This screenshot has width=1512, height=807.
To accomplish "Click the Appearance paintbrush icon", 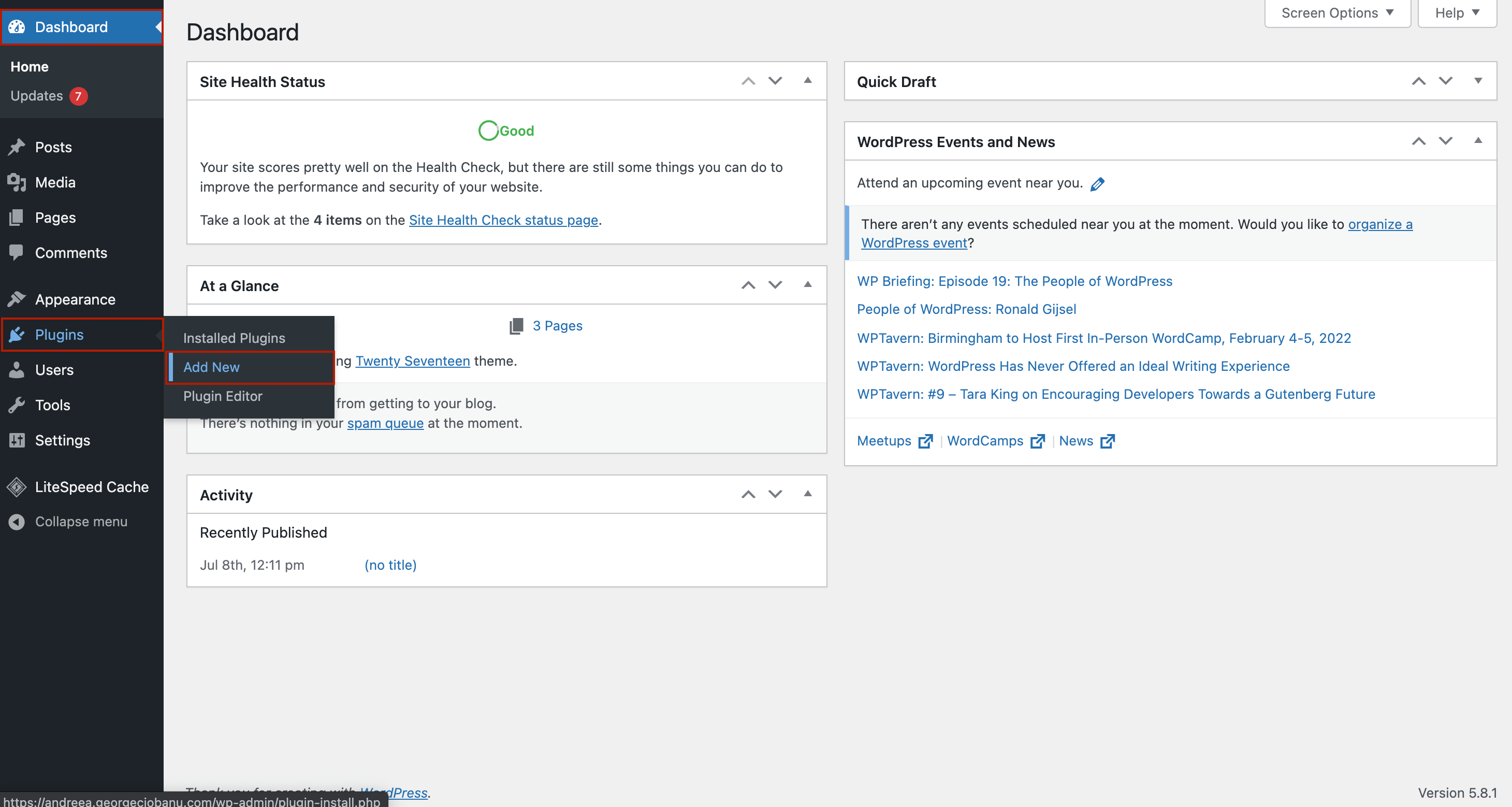I will pos(17,299).
